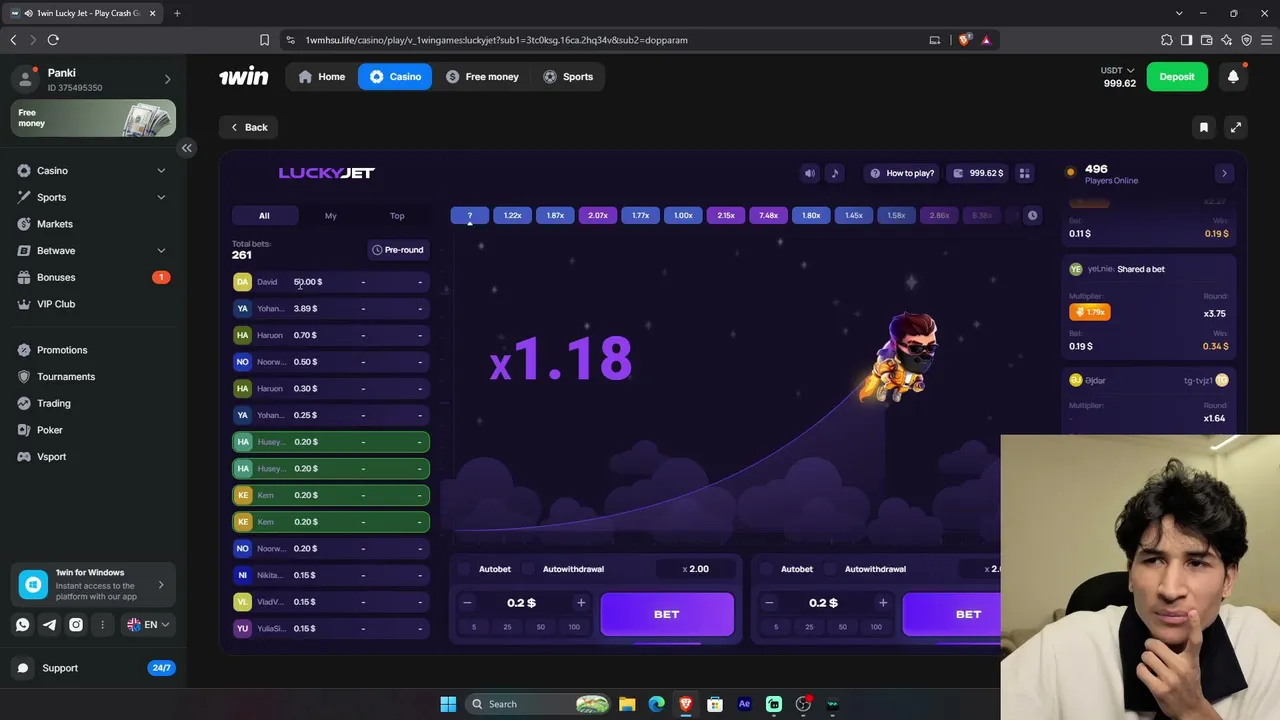Reload the page in the browser
Image resolution: width=1280 pixels, height=720 pixels.
(x=53, y=40)
